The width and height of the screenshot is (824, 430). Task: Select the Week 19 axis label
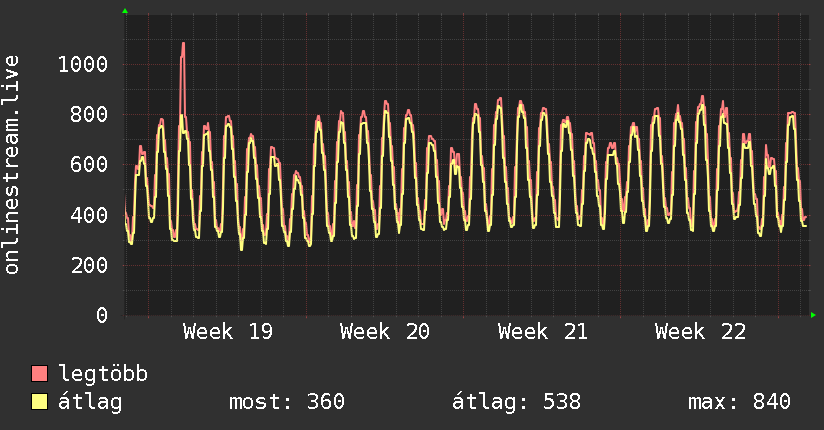tap(228, 332)
